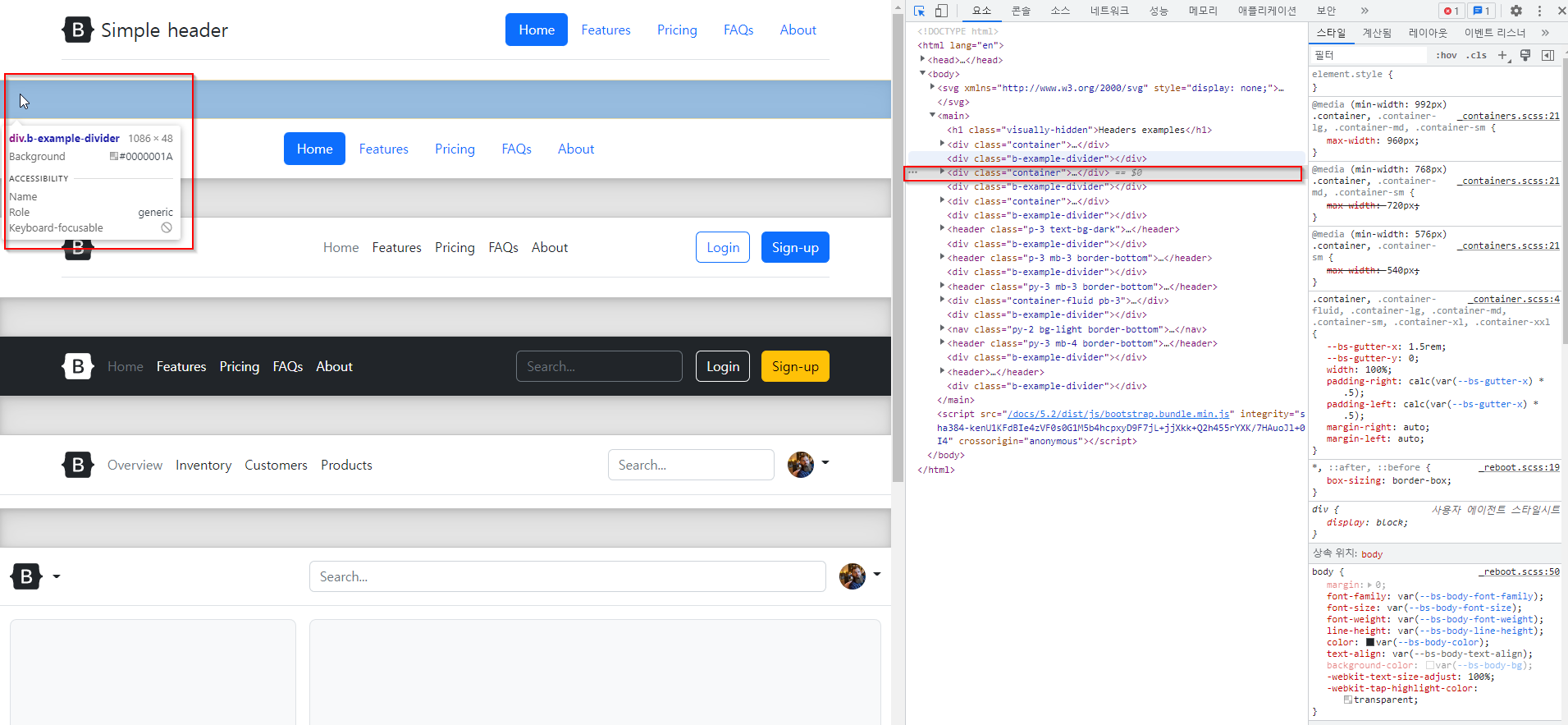Open the Overview link
The height and width of the screenshot is (725, 1568).
click(135, 465)
